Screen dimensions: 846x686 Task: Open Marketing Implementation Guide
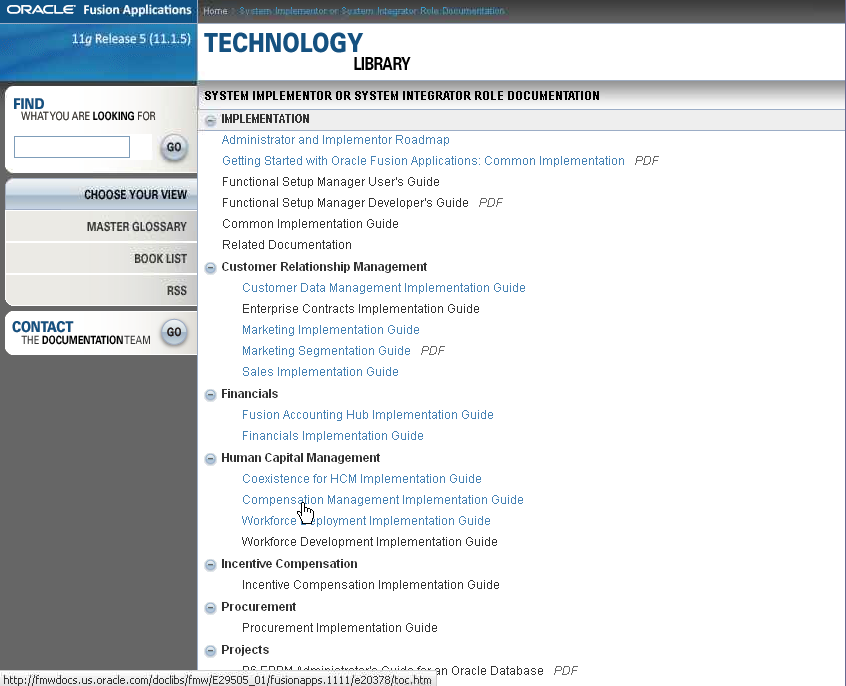point(331,330)
